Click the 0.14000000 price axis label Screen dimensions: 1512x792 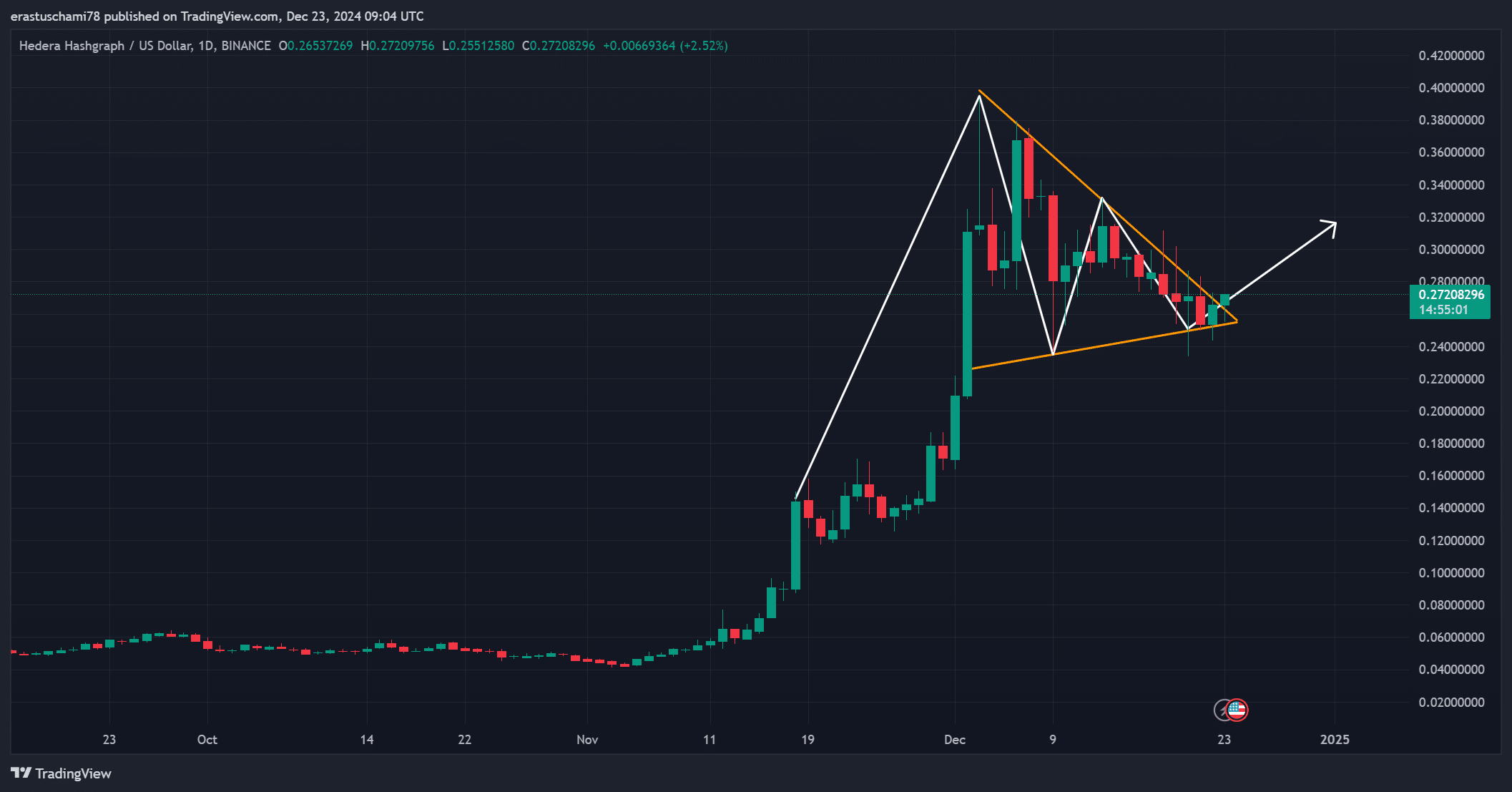tap(1452, 508)
